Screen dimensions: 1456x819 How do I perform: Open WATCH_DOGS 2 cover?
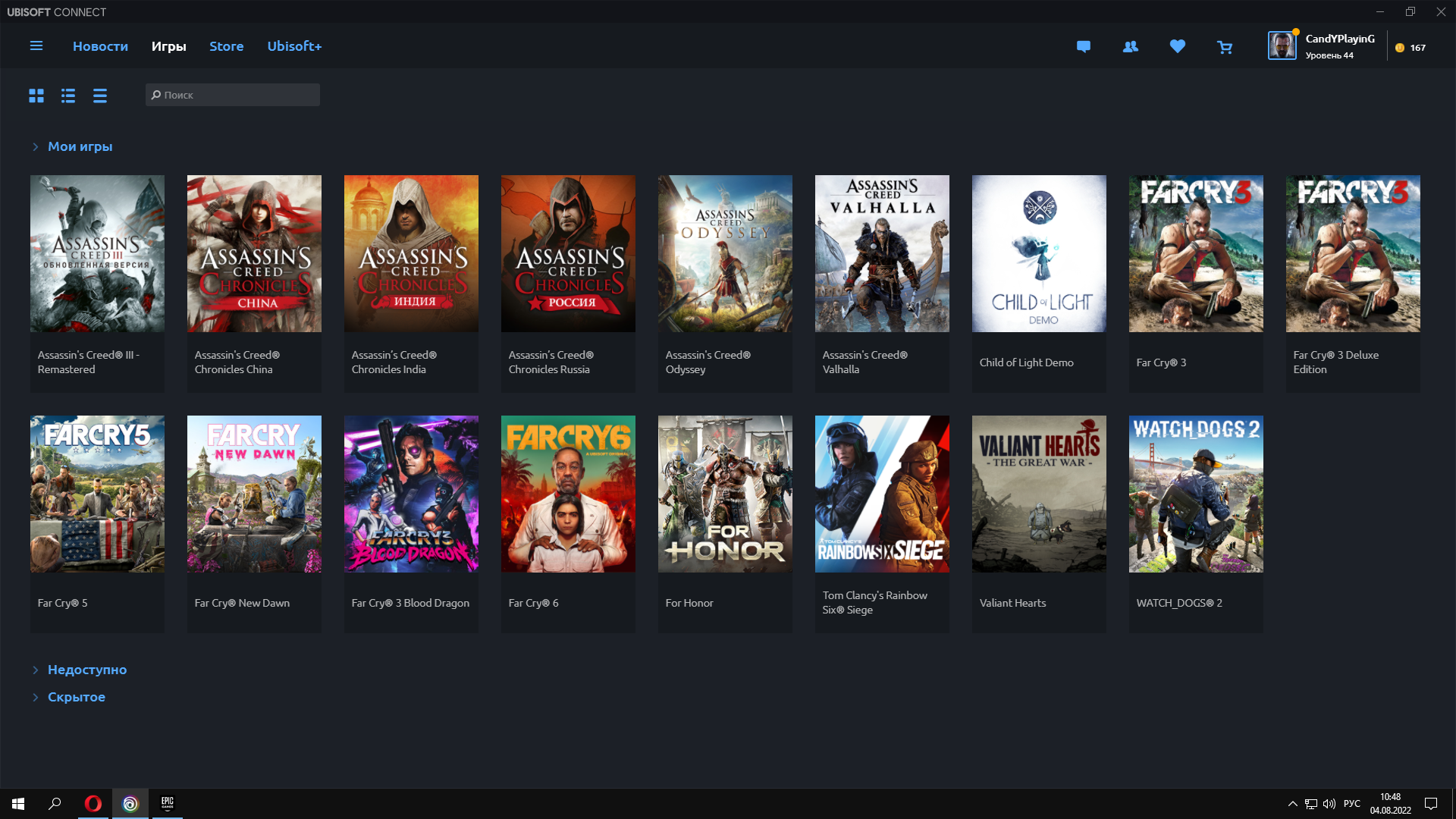point(1196,494)
